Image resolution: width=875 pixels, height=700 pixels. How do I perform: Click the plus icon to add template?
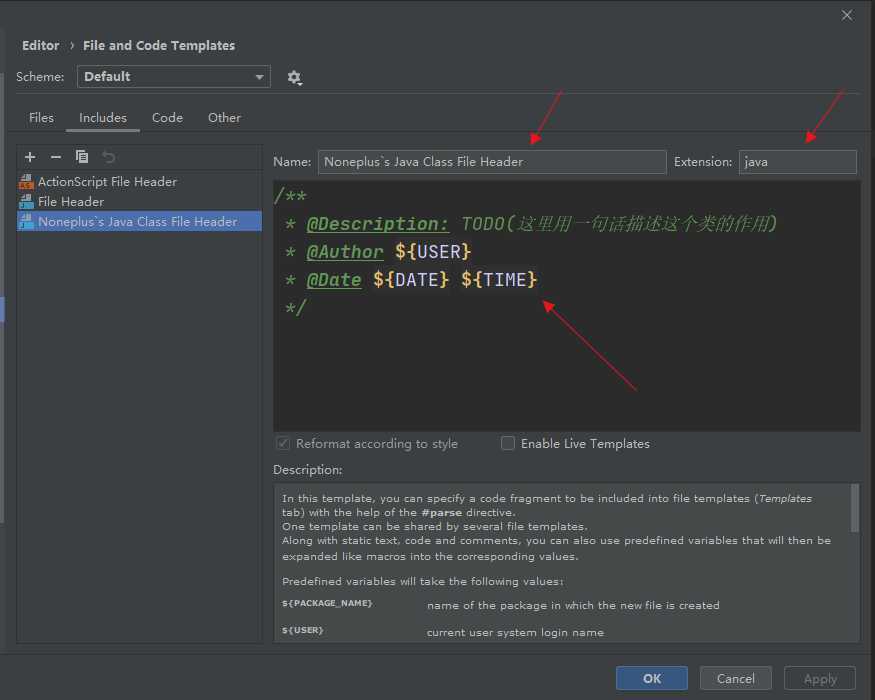pyautogui.click(x=30, y=157)
